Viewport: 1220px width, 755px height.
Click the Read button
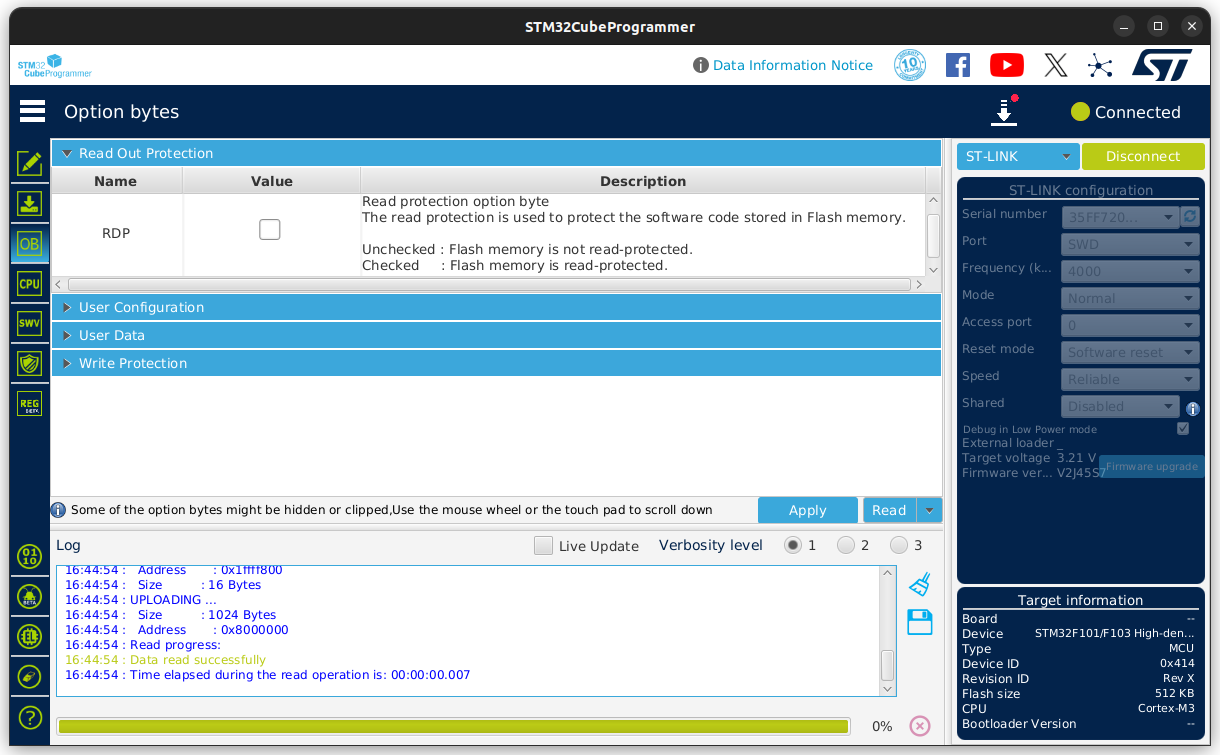[x=889, y=510]
